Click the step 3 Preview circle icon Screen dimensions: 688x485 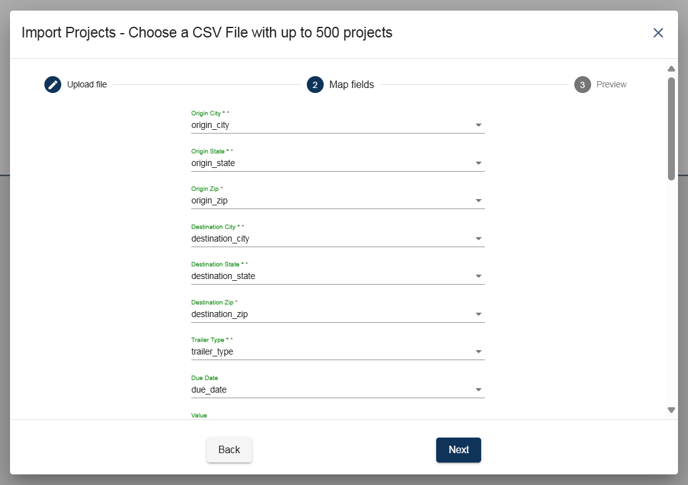pos(582,84)
